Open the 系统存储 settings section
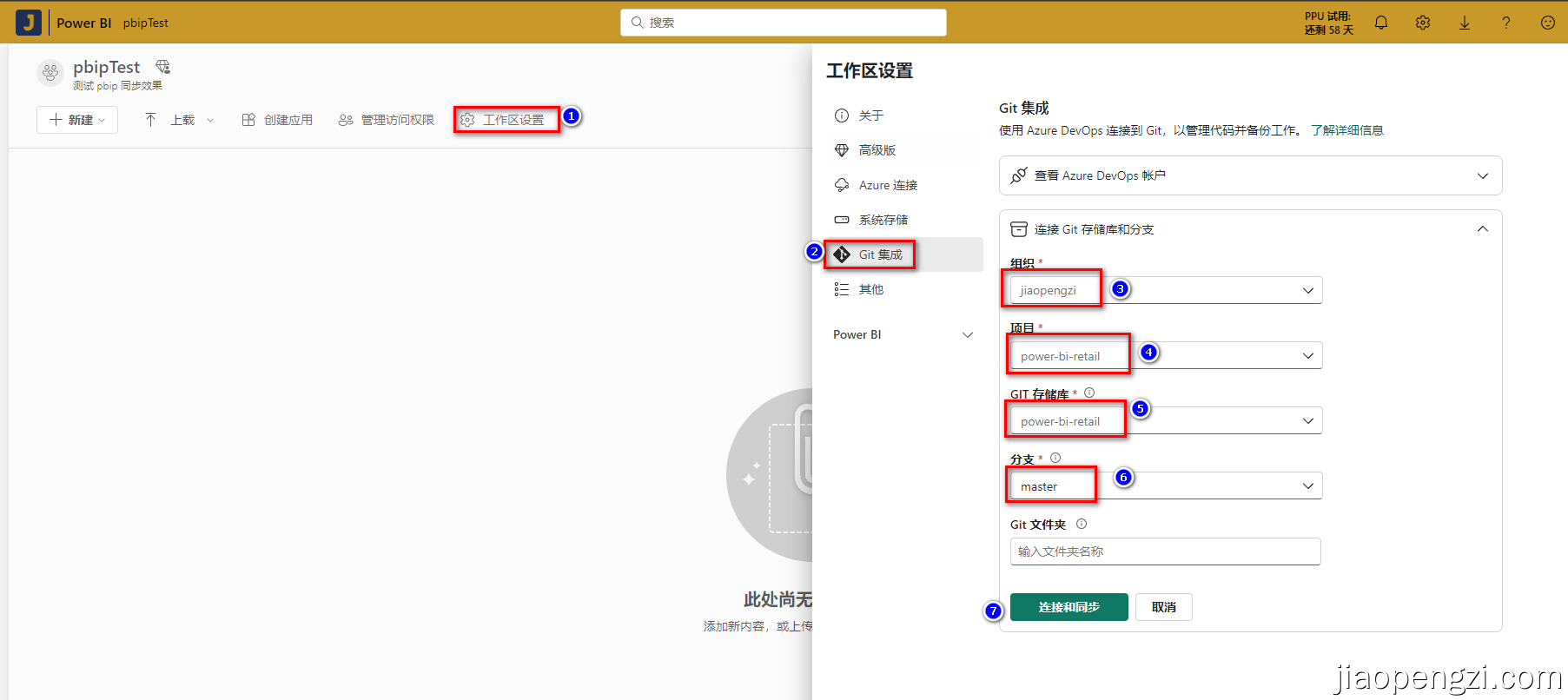The width and height of the screenshot is (1568, 700). [x=903, y=220]
